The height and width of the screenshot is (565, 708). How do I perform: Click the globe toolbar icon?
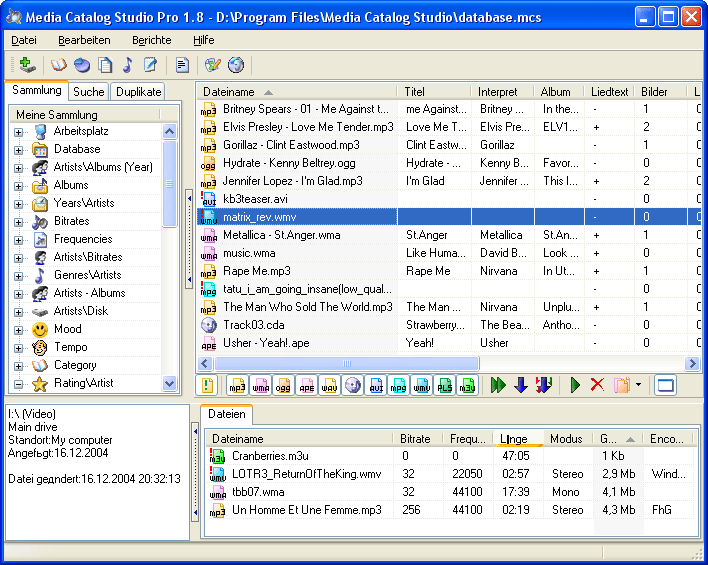236,65
